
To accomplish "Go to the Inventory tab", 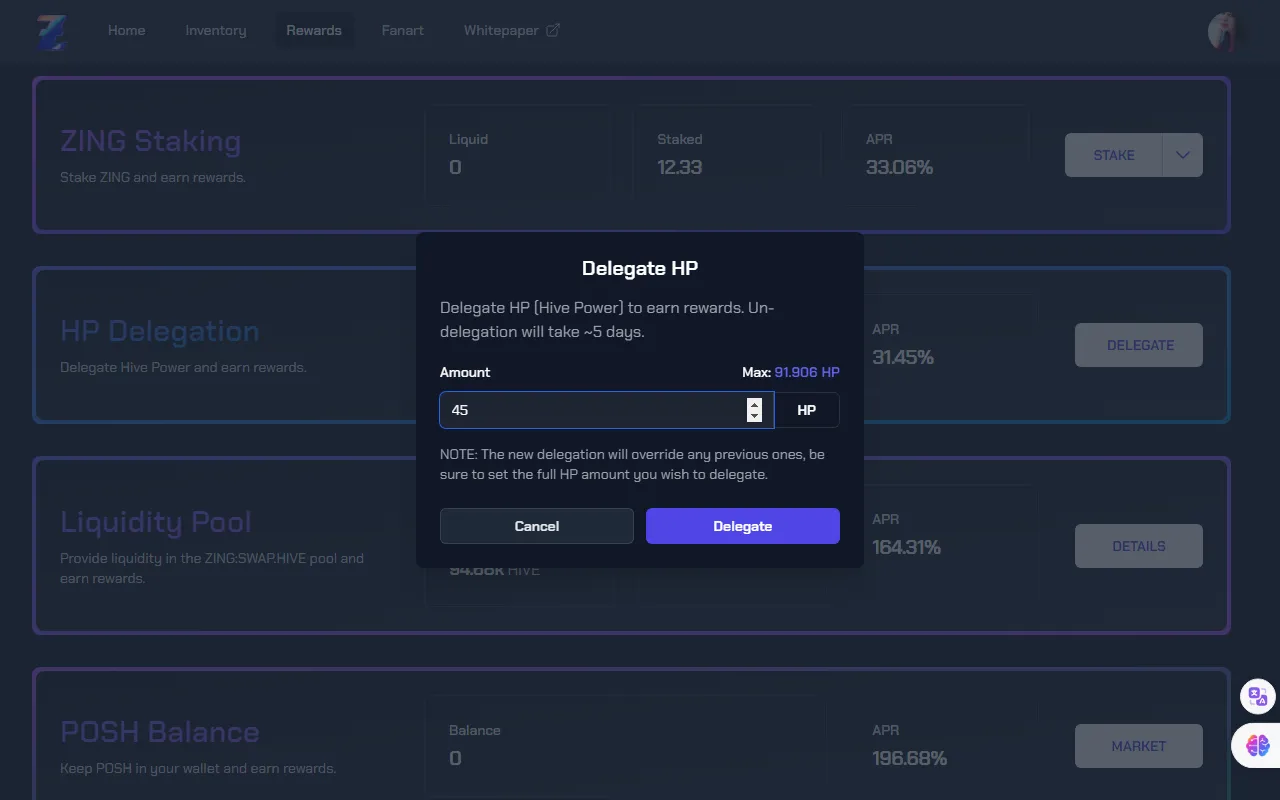I will (215, 30).
